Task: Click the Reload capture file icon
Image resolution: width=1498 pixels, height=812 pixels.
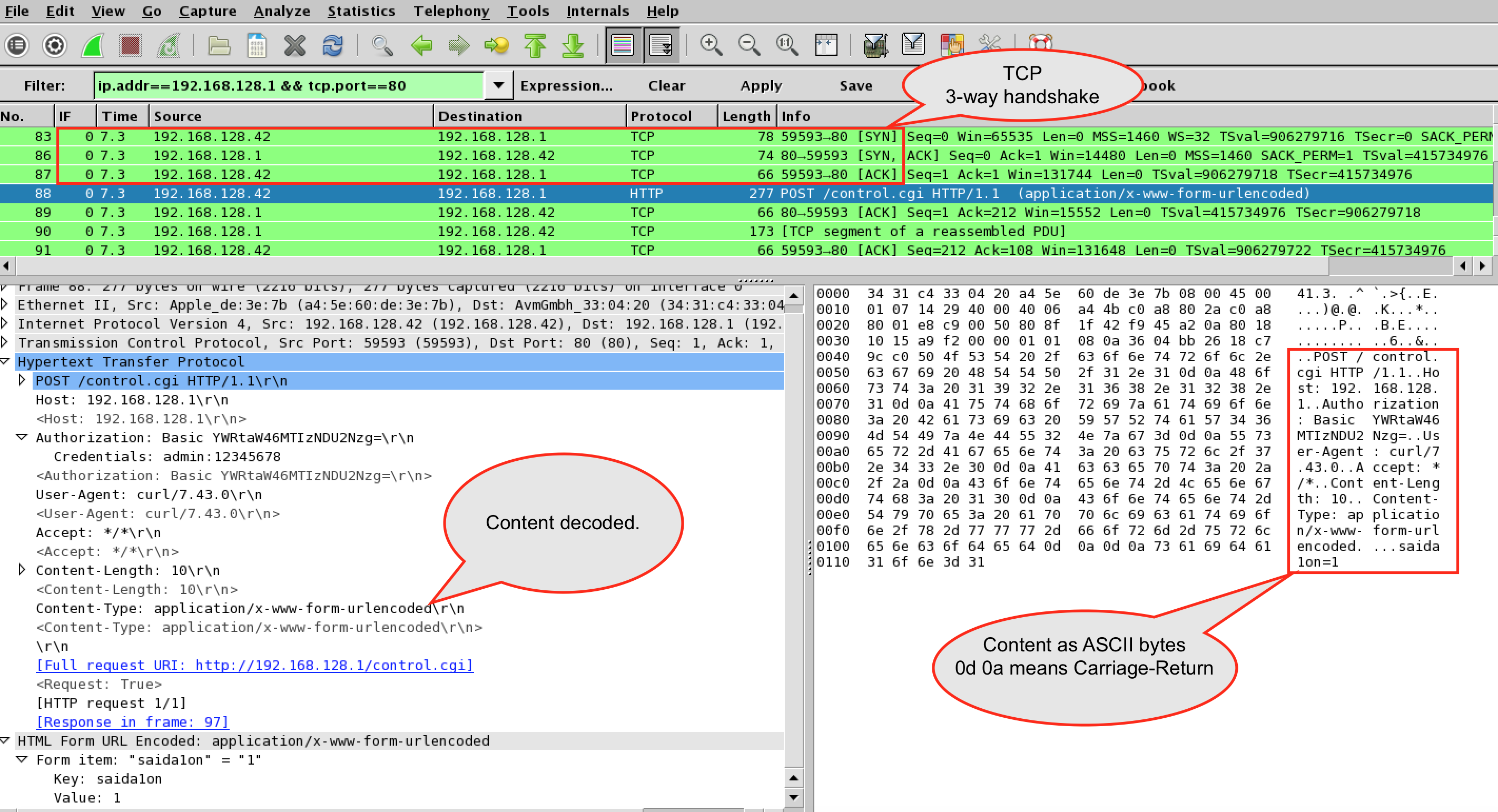Action: coord(333,45)
